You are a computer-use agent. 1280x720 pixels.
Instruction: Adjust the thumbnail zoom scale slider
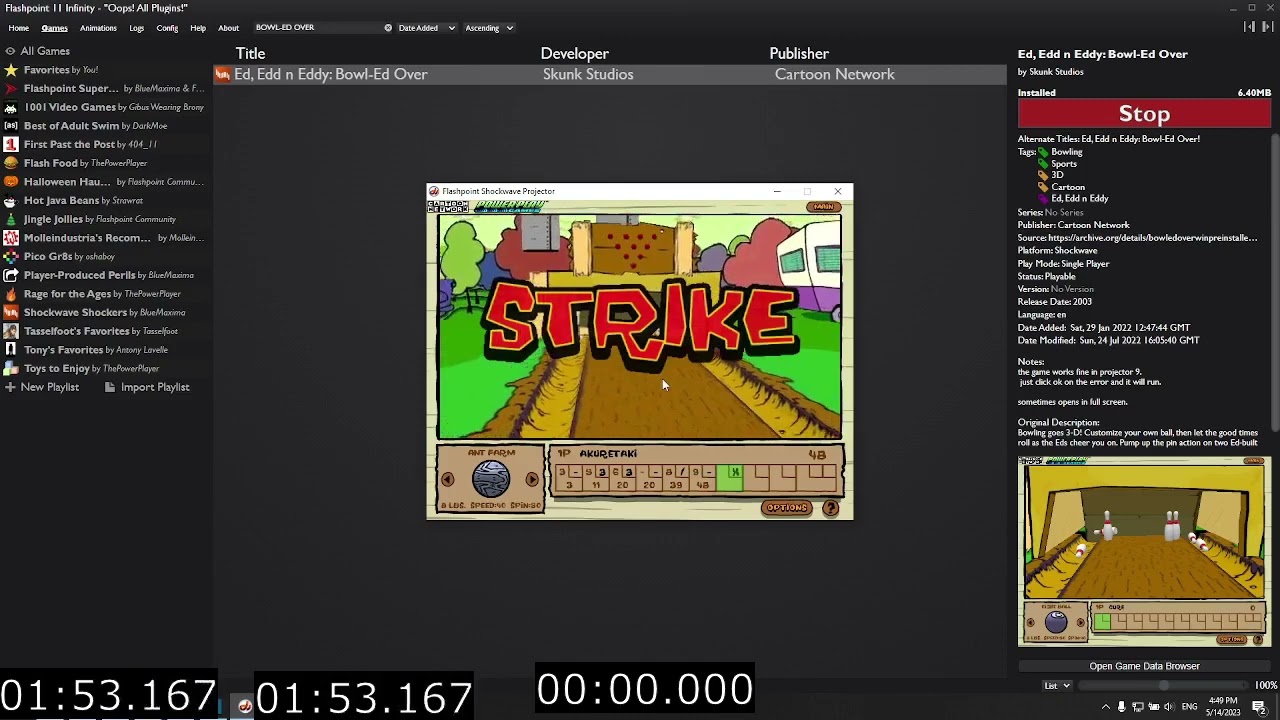point(1163,686)
